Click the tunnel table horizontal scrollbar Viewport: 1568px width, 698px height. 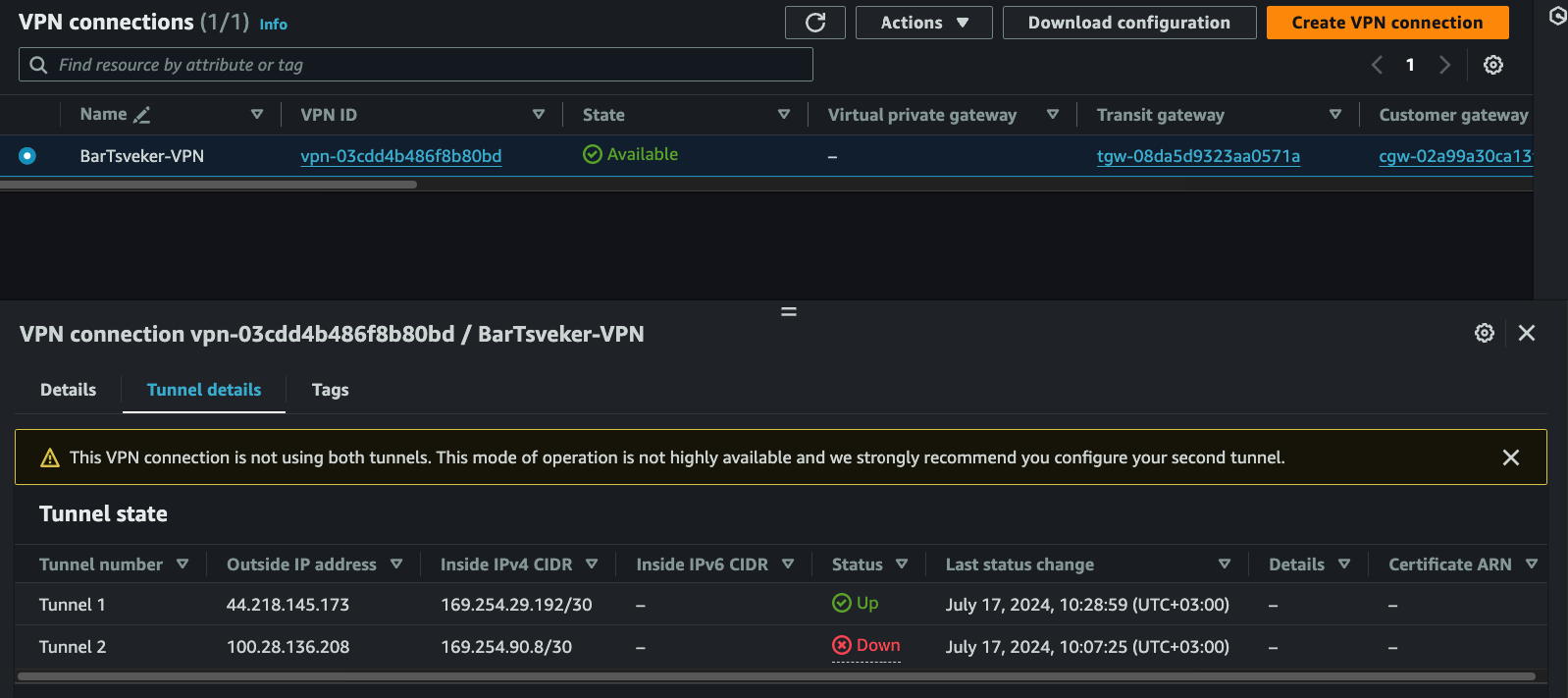(x=775, y=676)
